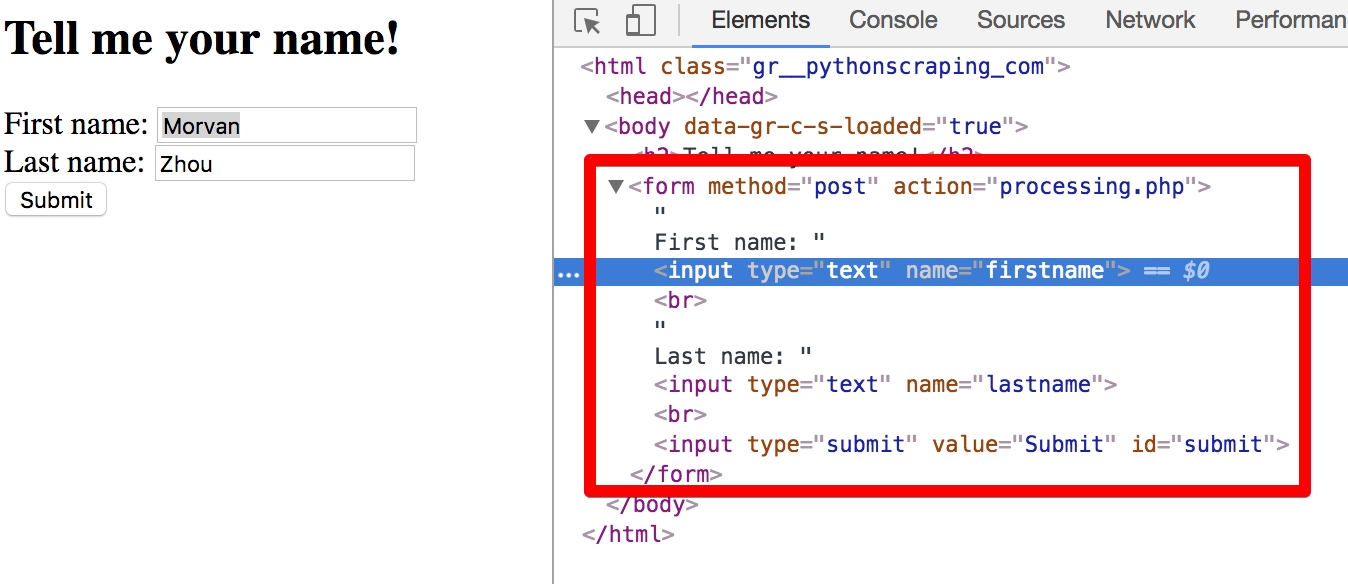Click the closing form tag line
Image resolution: width=1348 pixels, height=584 pixels.
click(676, 474)
